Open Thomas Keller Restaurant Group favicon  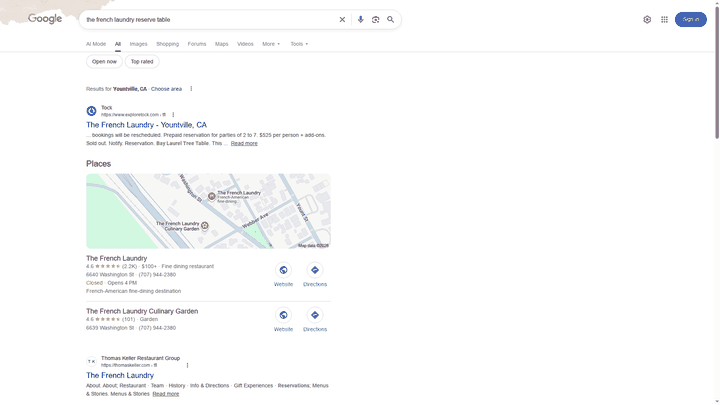91,361
